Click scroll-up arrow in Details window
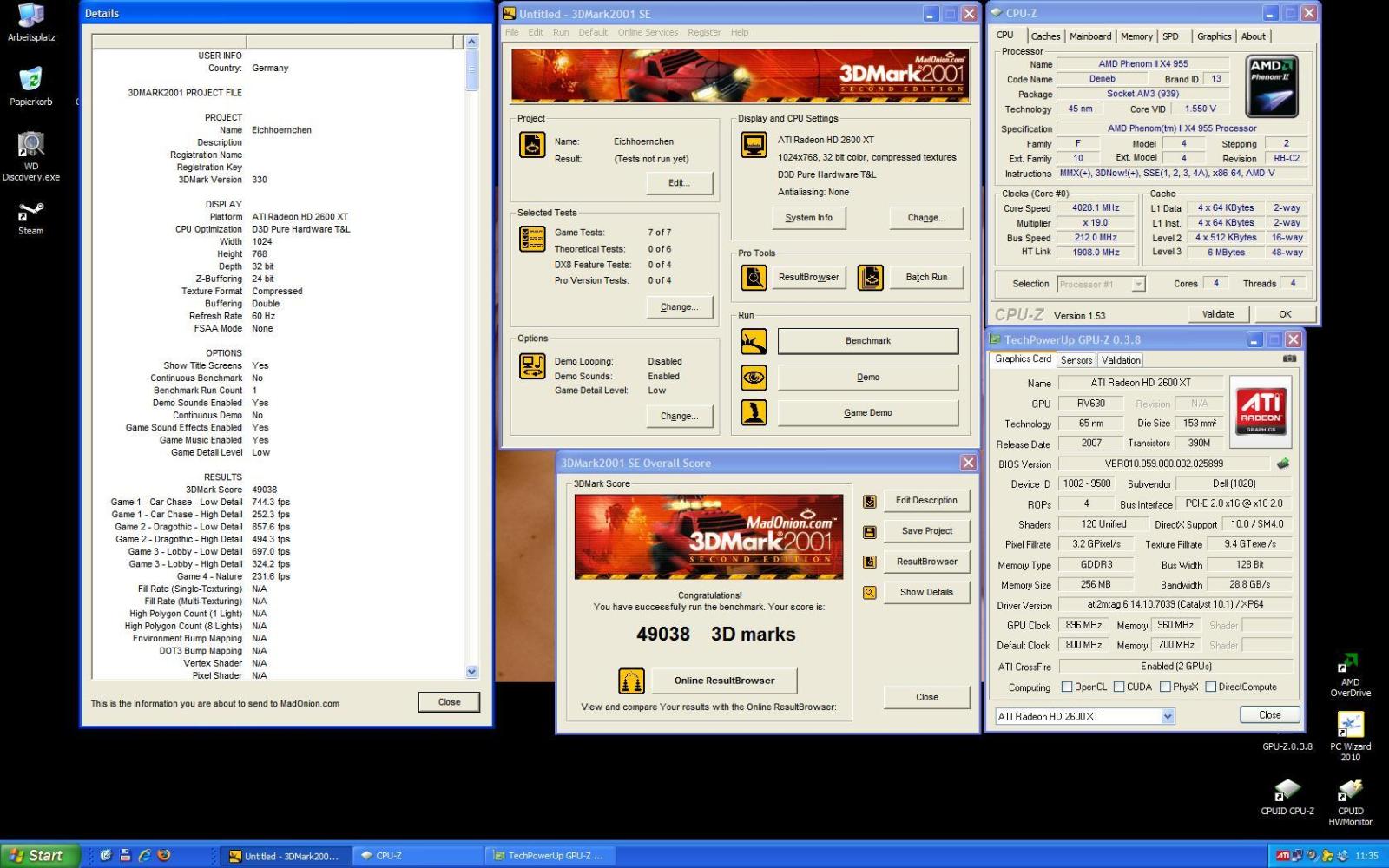The height and width of the screenshot is (868, 1389). pos(472,42)
